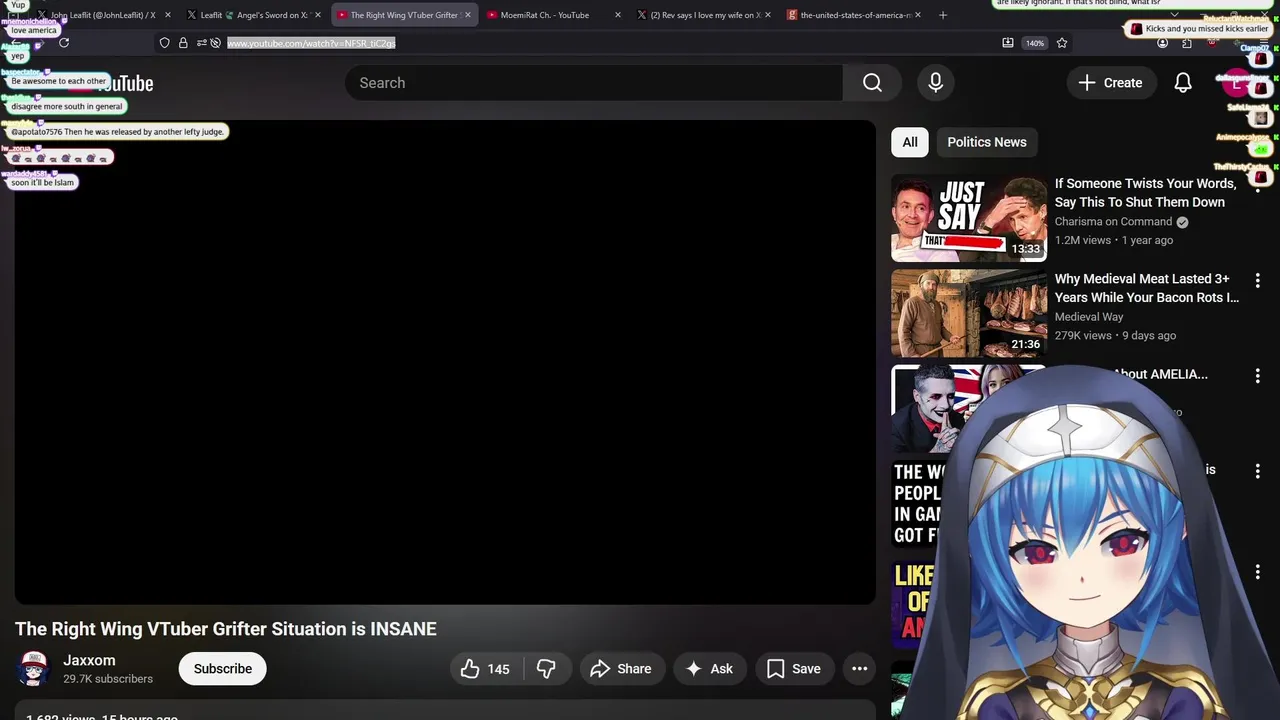Open more actions three-dot menu under video
Image resolution: width=1280 pixels, height=720 pixels.
pyautogui.click(x=860, y=669)
